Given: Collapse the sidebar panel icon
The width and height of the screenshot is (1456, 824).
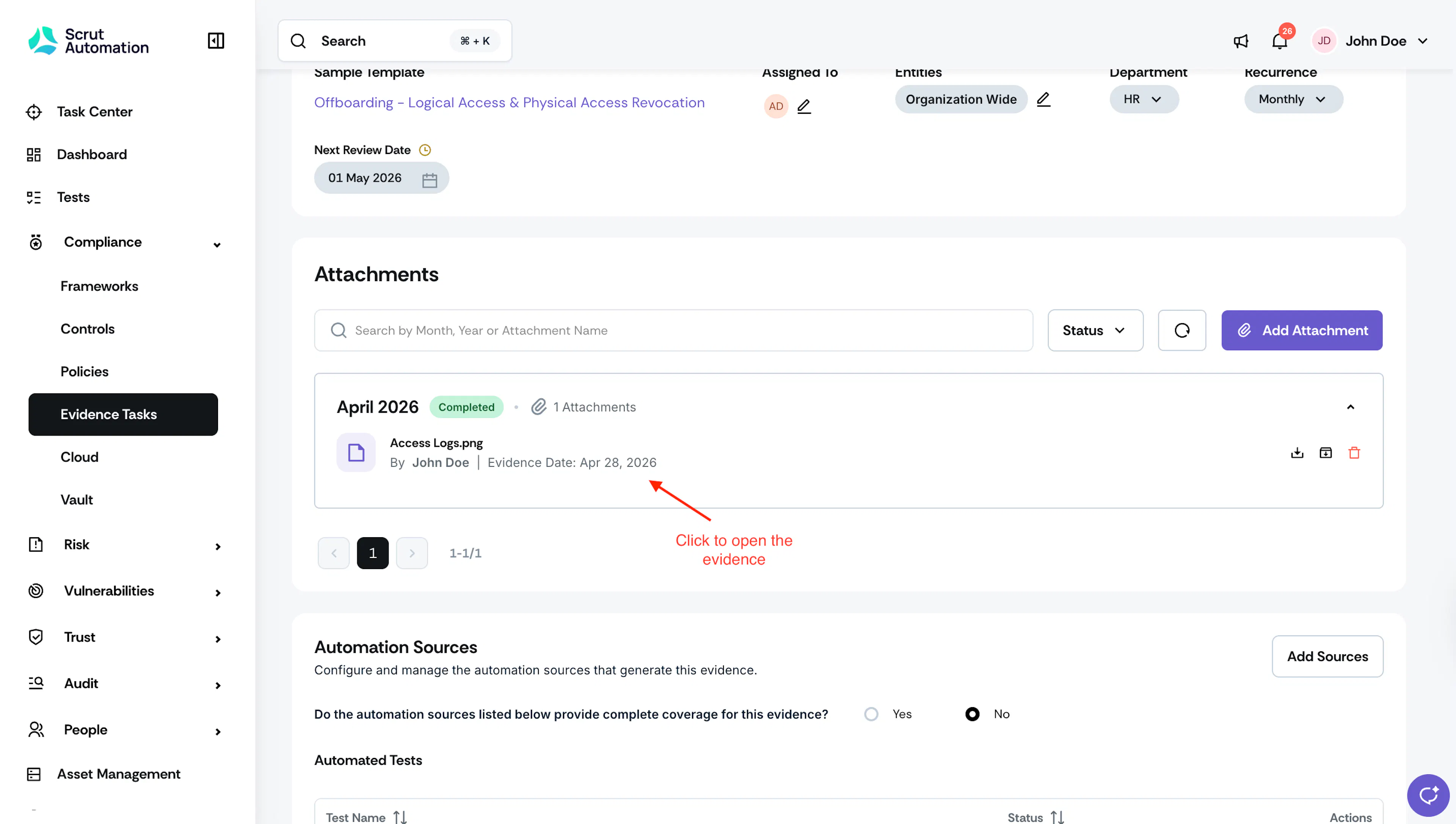Looking at the screenshot, I should (x=216, y=41).
